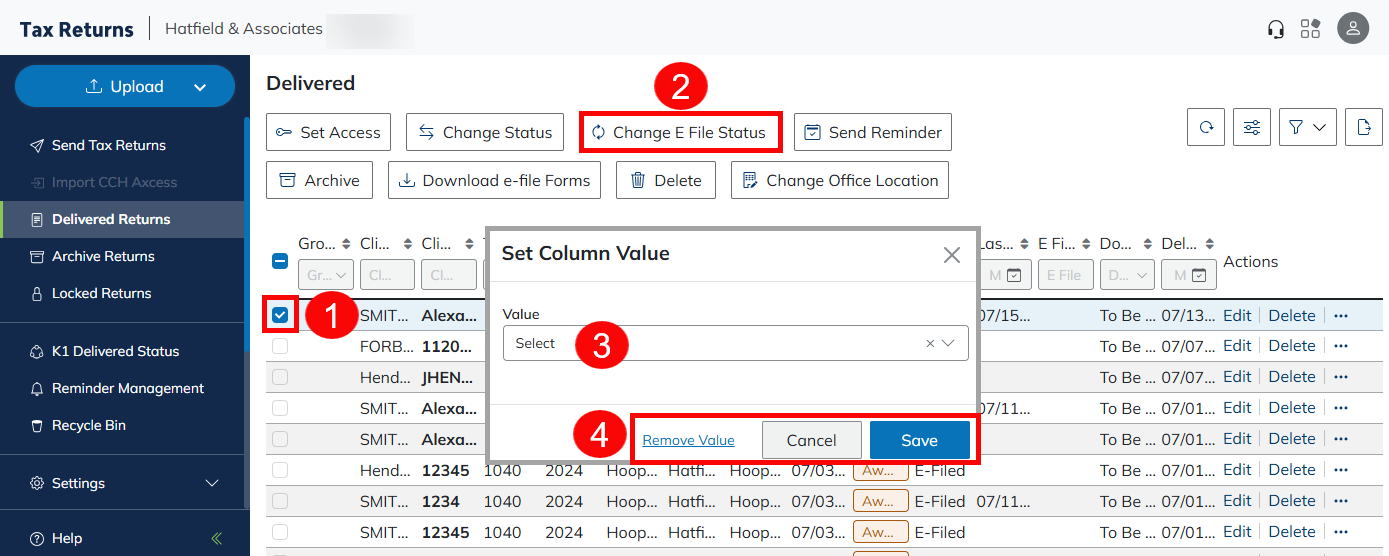Open the column settings sliders icon
This screenshot has width=1389, height=556.
[1252, 128]
